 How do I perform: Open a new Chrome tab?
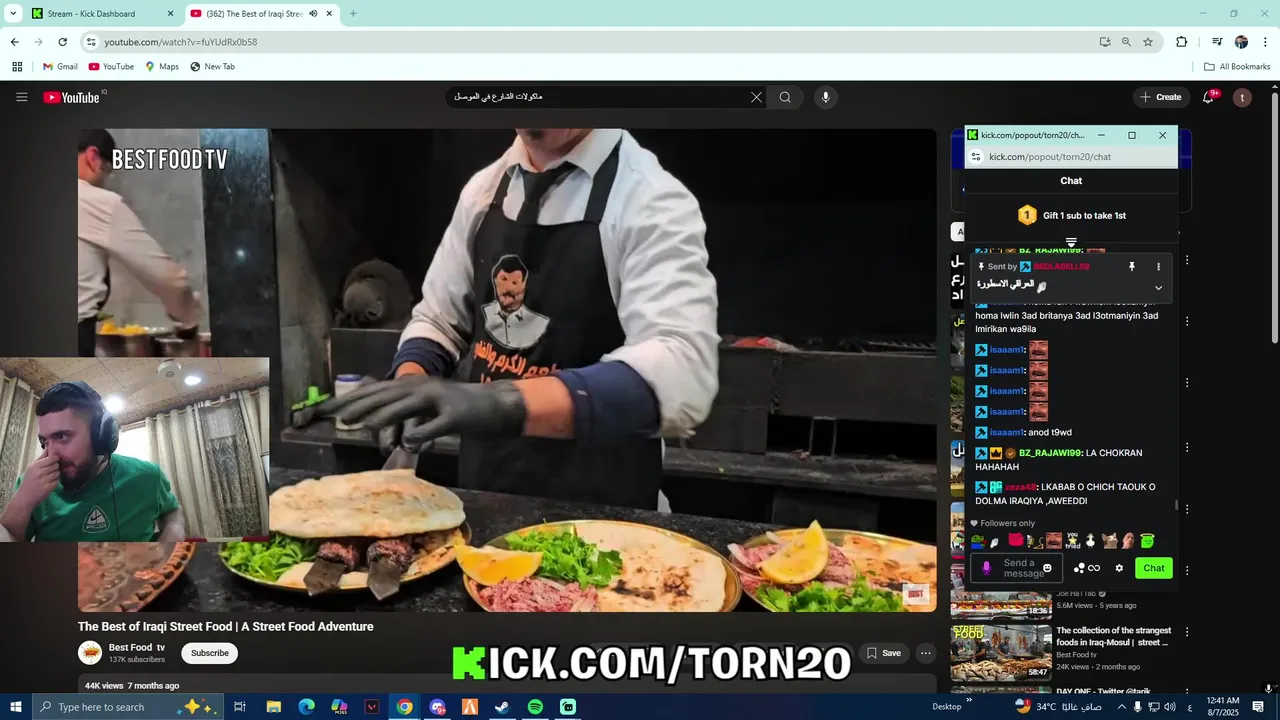353,14
